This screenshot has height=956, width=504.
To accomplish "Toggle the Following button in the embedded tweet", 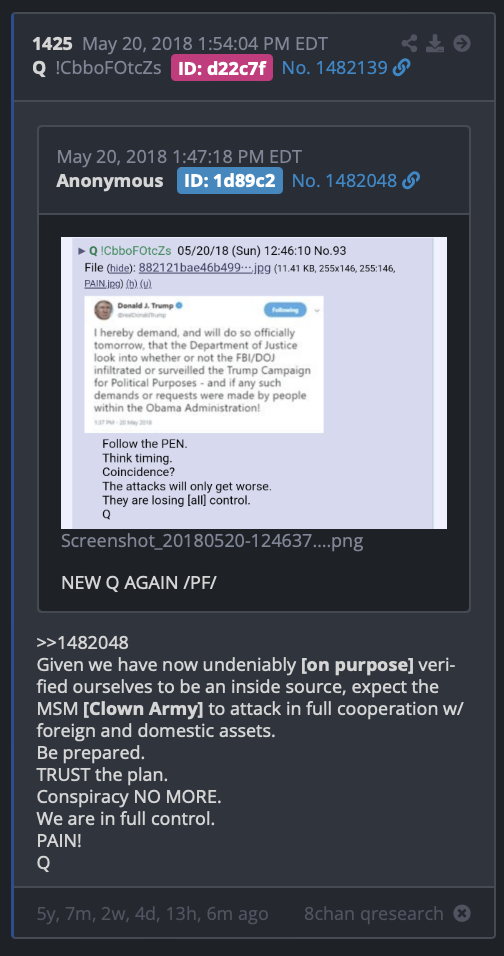I will pos(285,310).
